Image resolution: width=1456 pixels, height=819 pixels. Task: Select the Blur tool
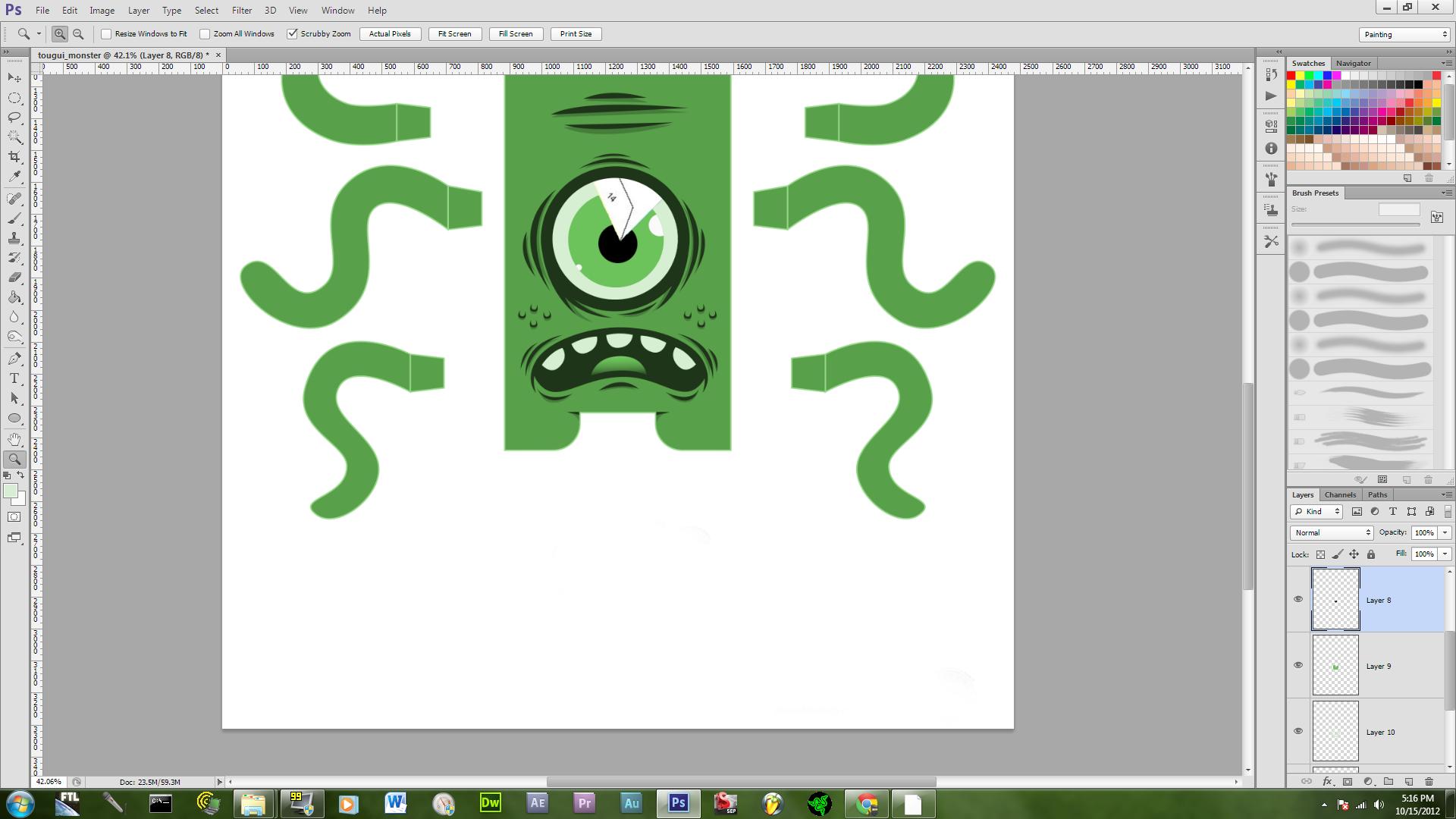point(14,317)
